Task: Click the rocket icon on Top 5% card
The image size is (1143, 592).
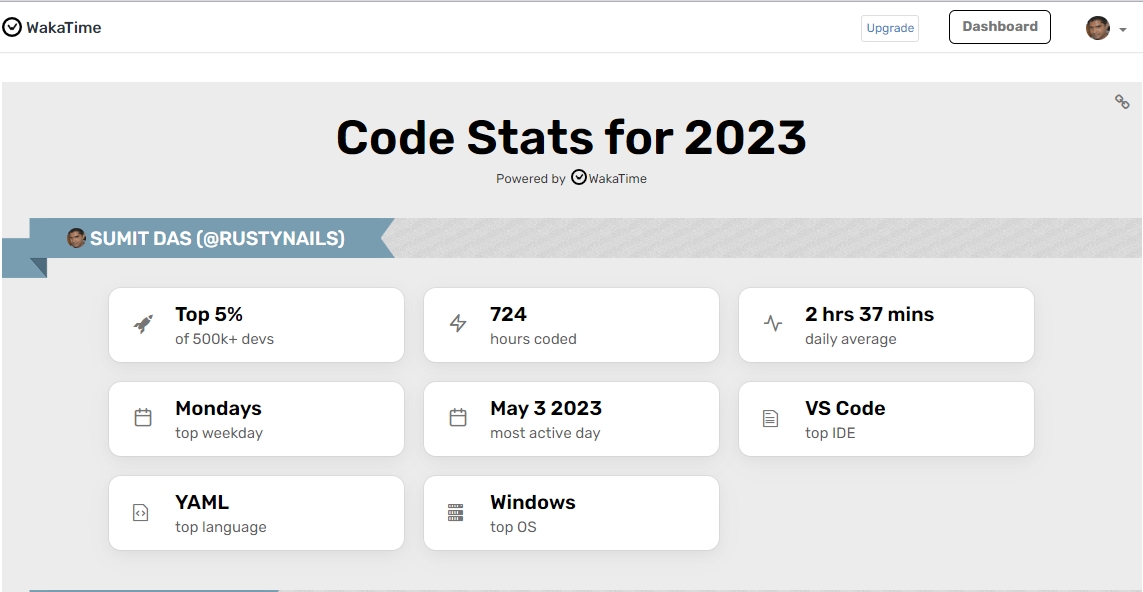Action: [144, 324]
